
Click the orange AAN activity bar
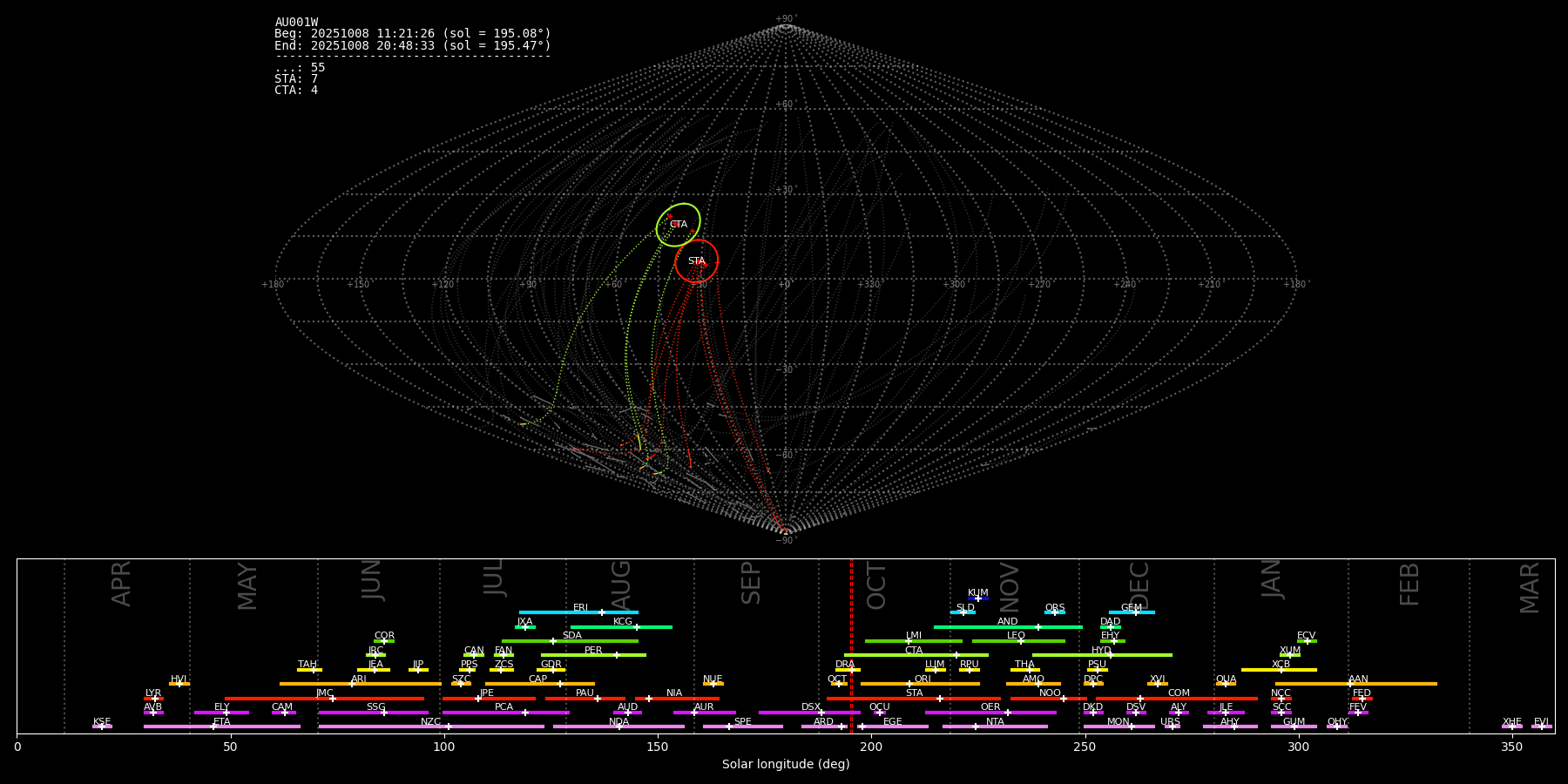pyautogui.click(x=1355, y=684)
